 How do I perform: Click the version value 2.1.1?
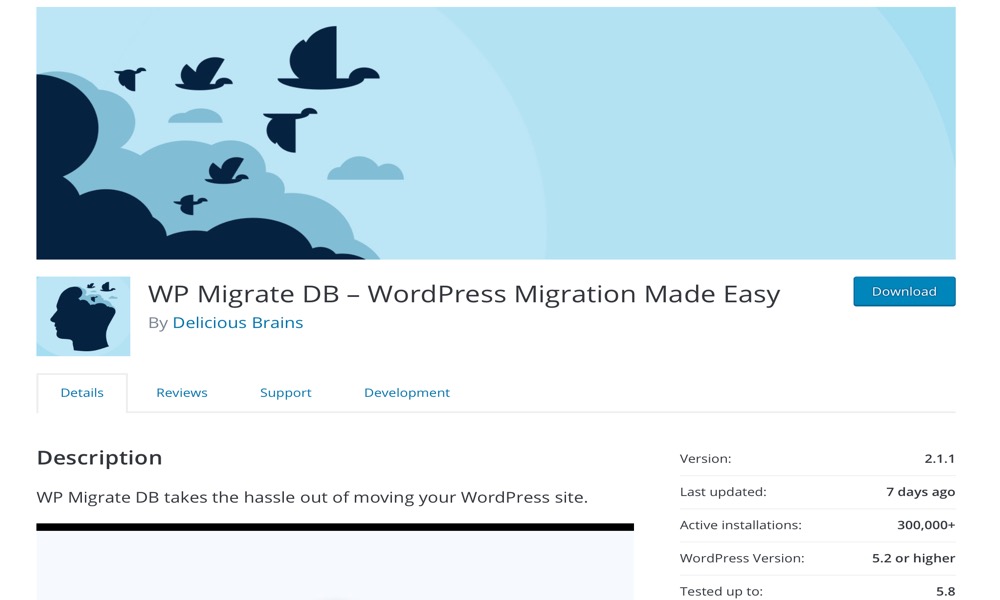tap(939, 458)
